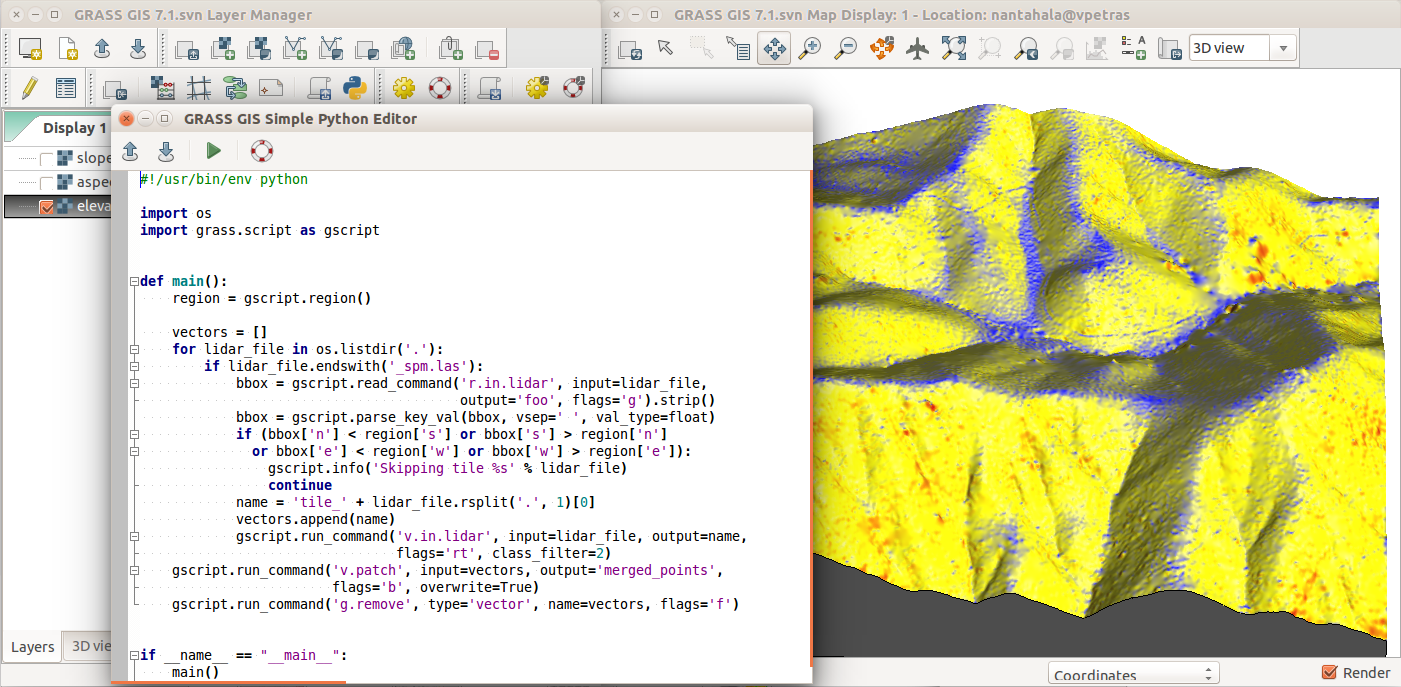Image resolution: width=1401 pixels, height=687 pixels.
Task: Click the import os line in editor
Action: click(x=176, y=213)
